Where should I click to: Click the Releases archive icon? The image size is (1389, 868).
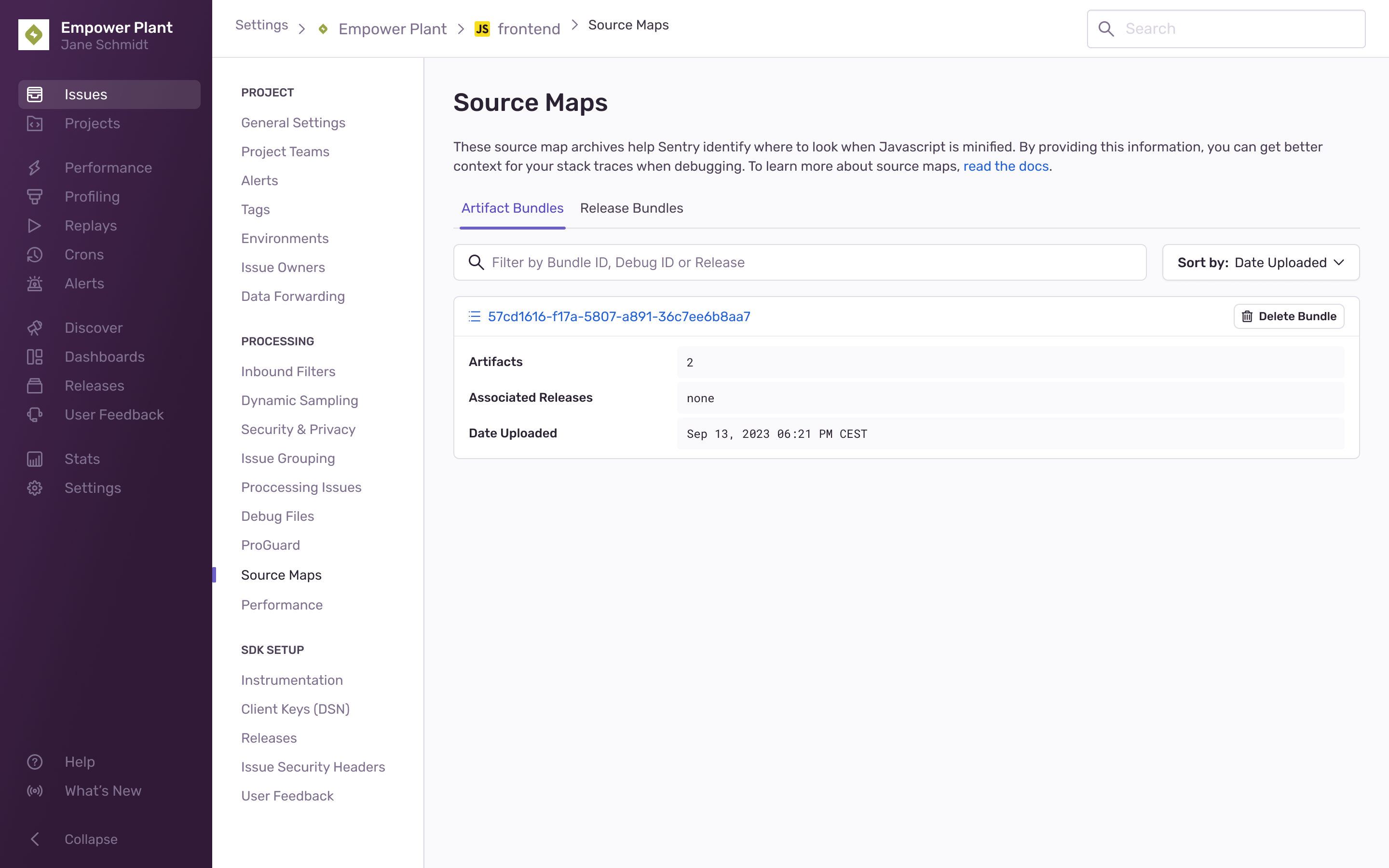point(35,385)
